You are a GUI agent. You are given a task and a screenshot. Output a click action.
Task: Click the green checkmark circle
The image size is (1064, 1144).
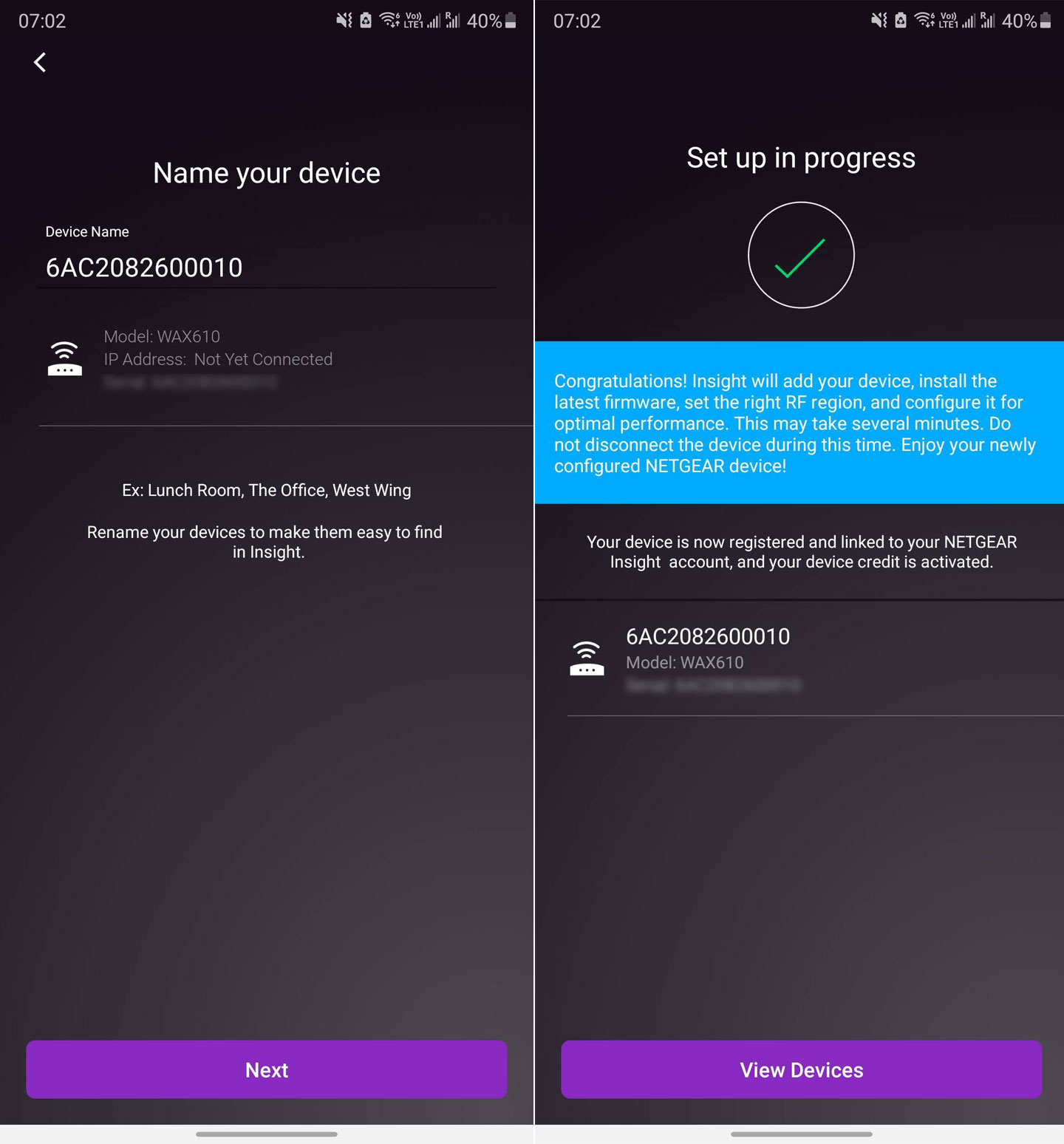click(801, 256)
